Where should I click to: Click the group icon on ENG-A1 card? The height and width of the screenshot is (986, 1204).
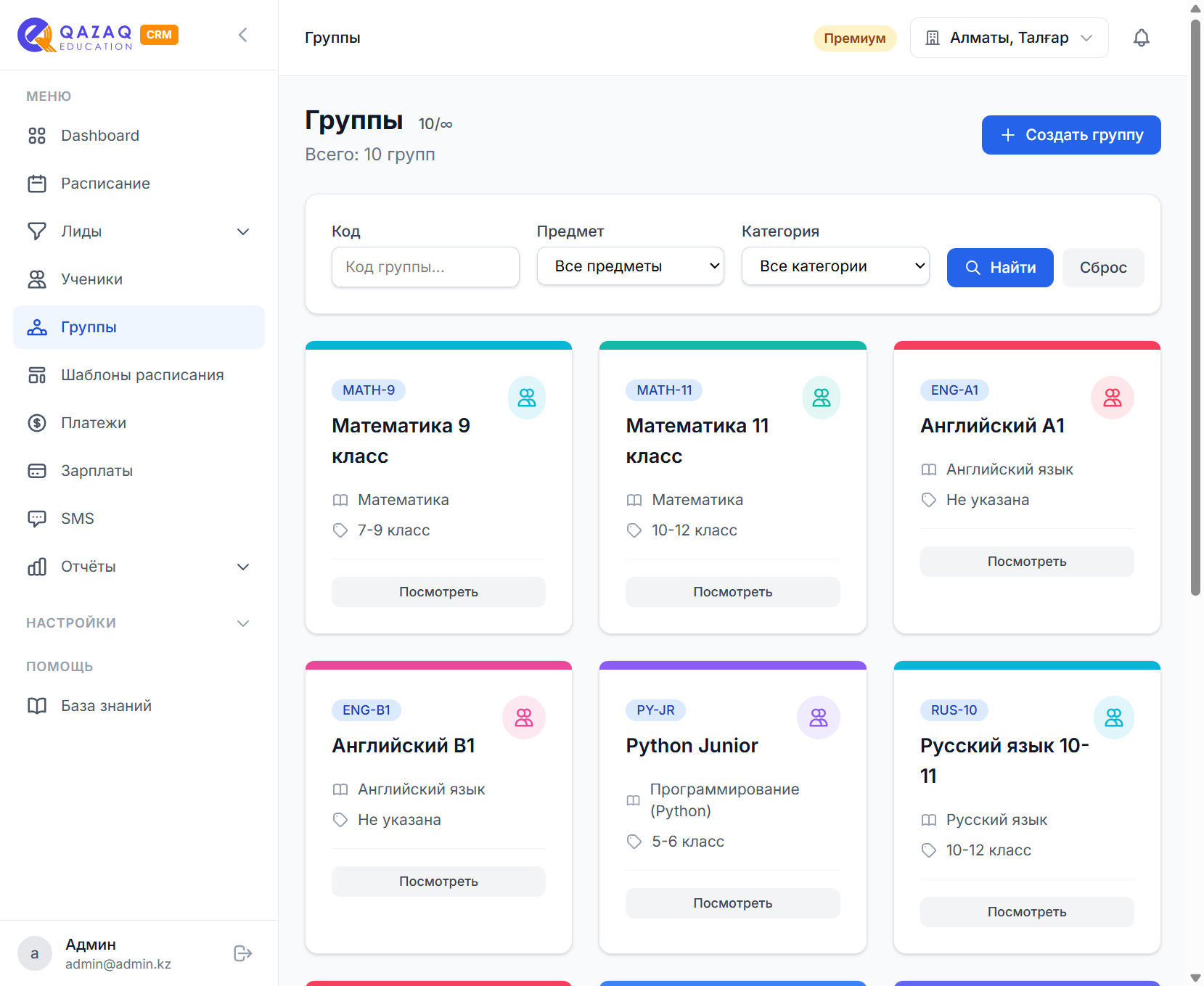pyautogui.click(x=1113, y=398)
